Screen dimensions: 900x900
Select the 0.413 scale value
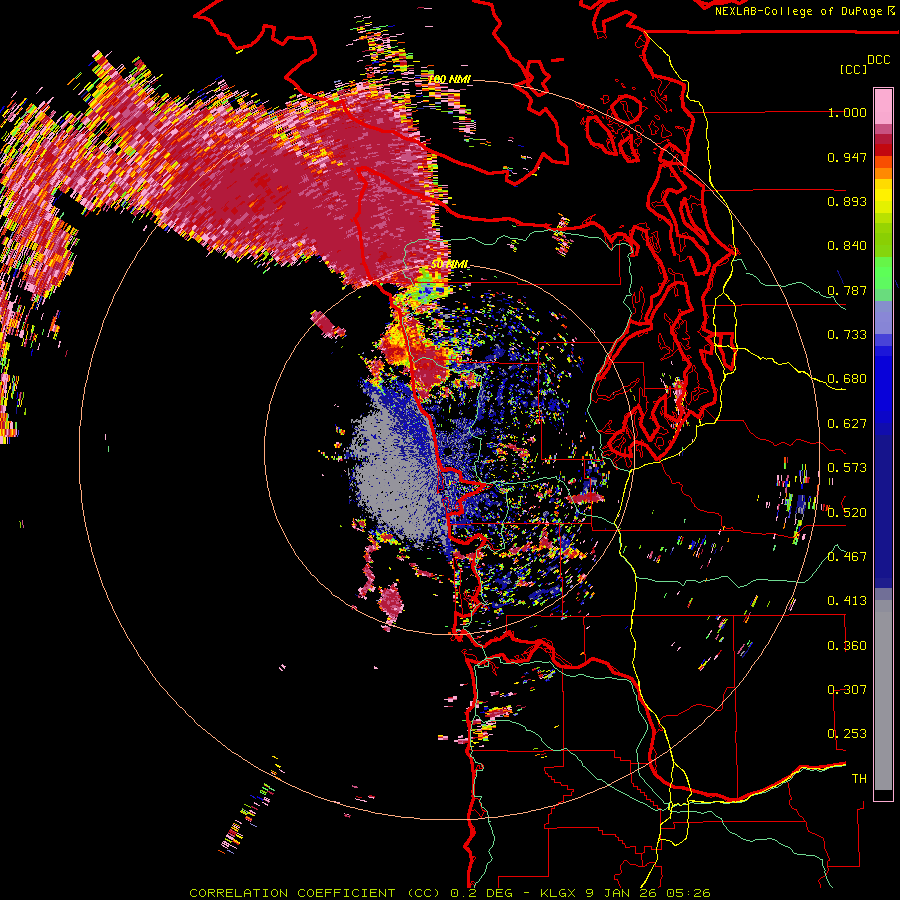(x=847, y=601)
